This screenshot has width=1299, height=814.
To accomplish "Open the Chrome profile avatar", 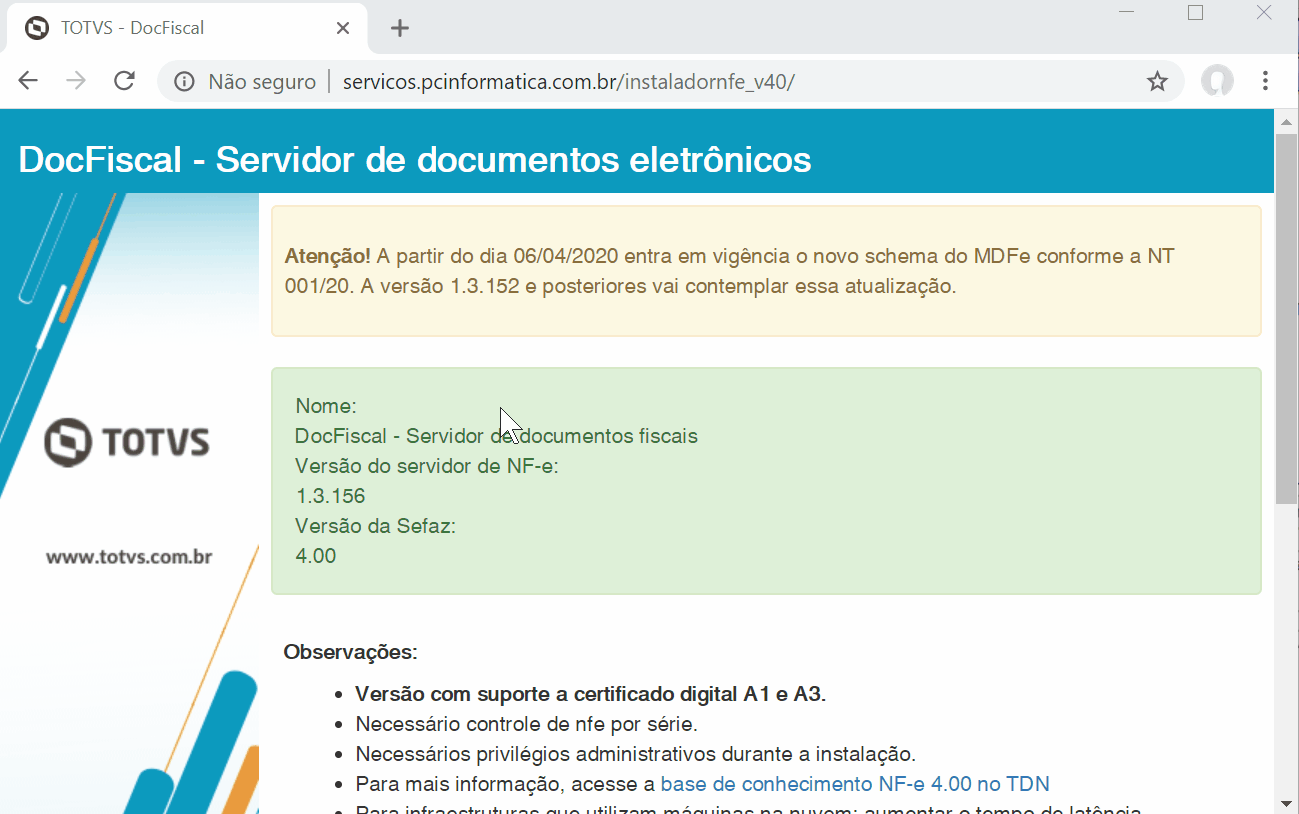I will point(1217,81).
